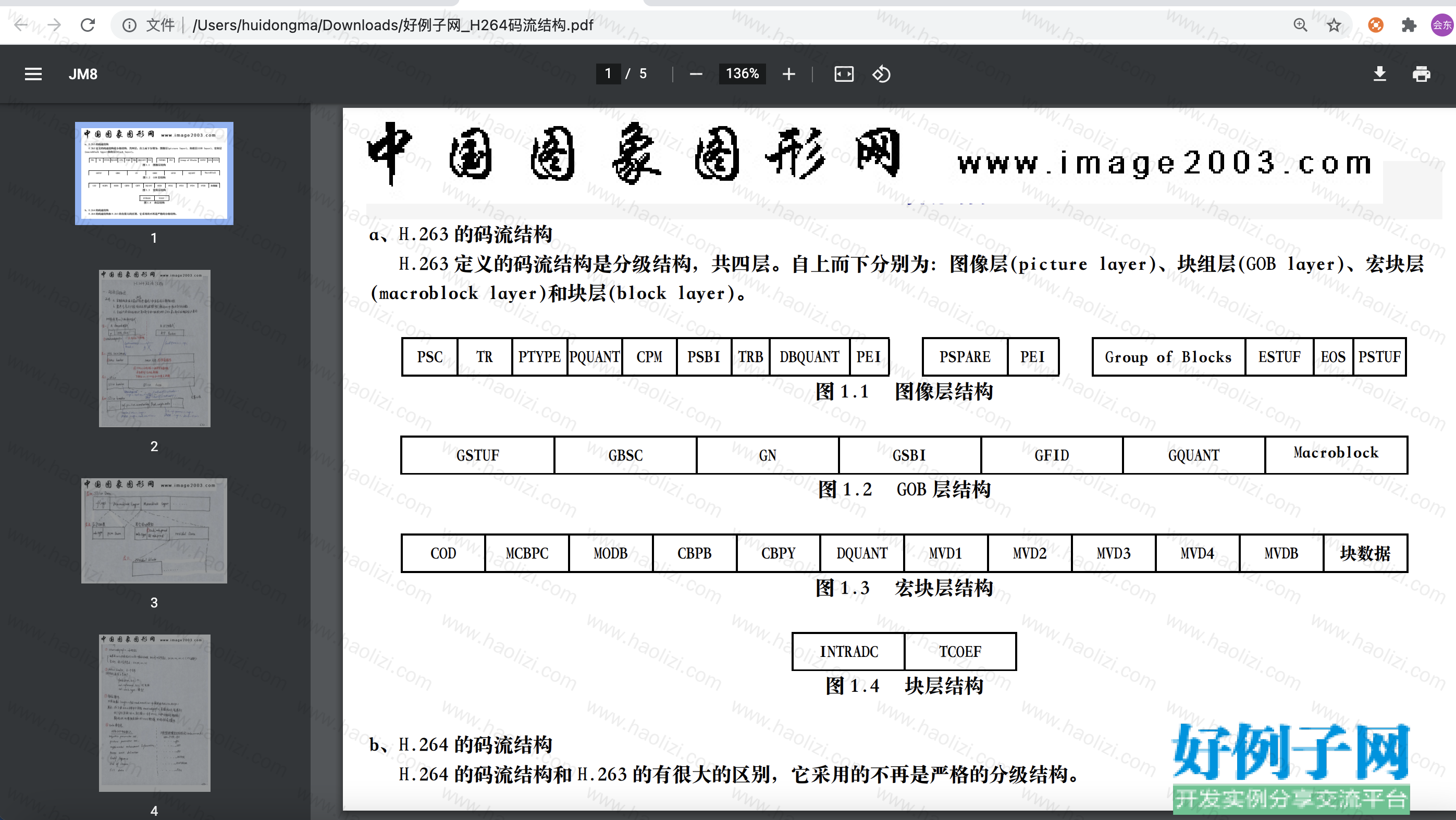1456x820 pixels.
Task: Click the MCBPC cell
Action: point(527,553)
